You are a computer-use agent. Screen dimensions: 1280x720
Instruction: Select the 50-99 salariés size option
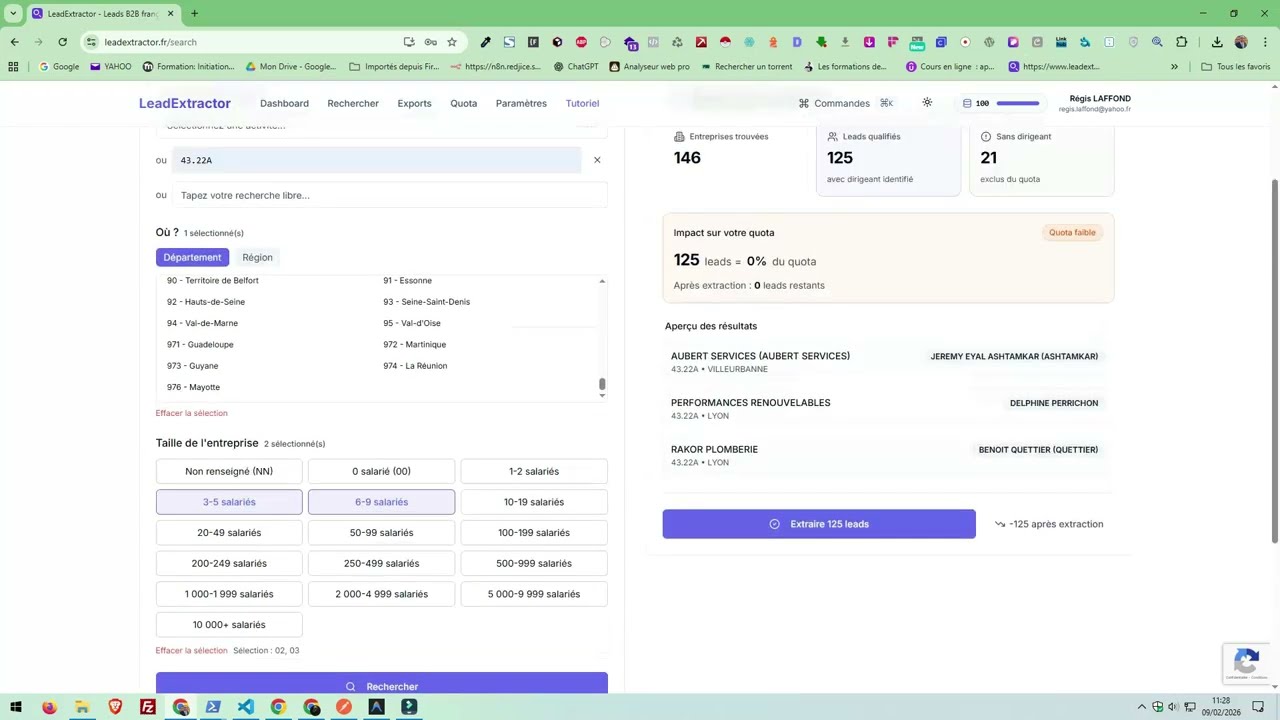coord(381,533)
